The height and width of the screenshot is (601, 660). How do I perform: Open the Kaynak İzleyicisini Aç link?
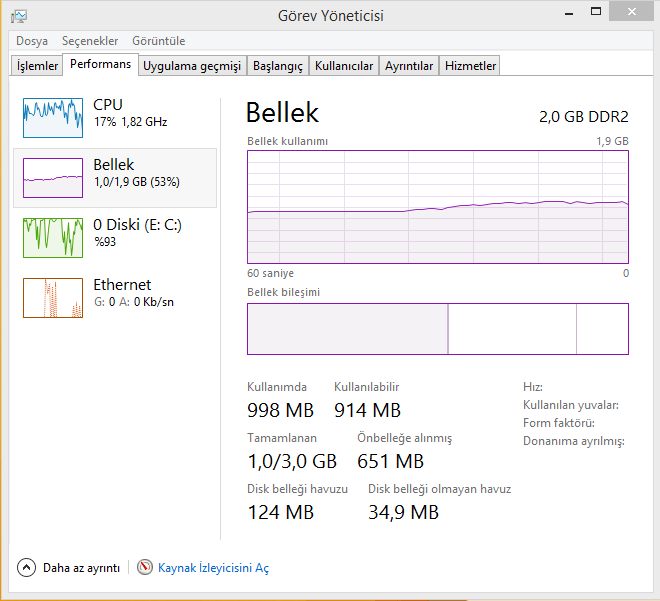click(x=213, y=568)
